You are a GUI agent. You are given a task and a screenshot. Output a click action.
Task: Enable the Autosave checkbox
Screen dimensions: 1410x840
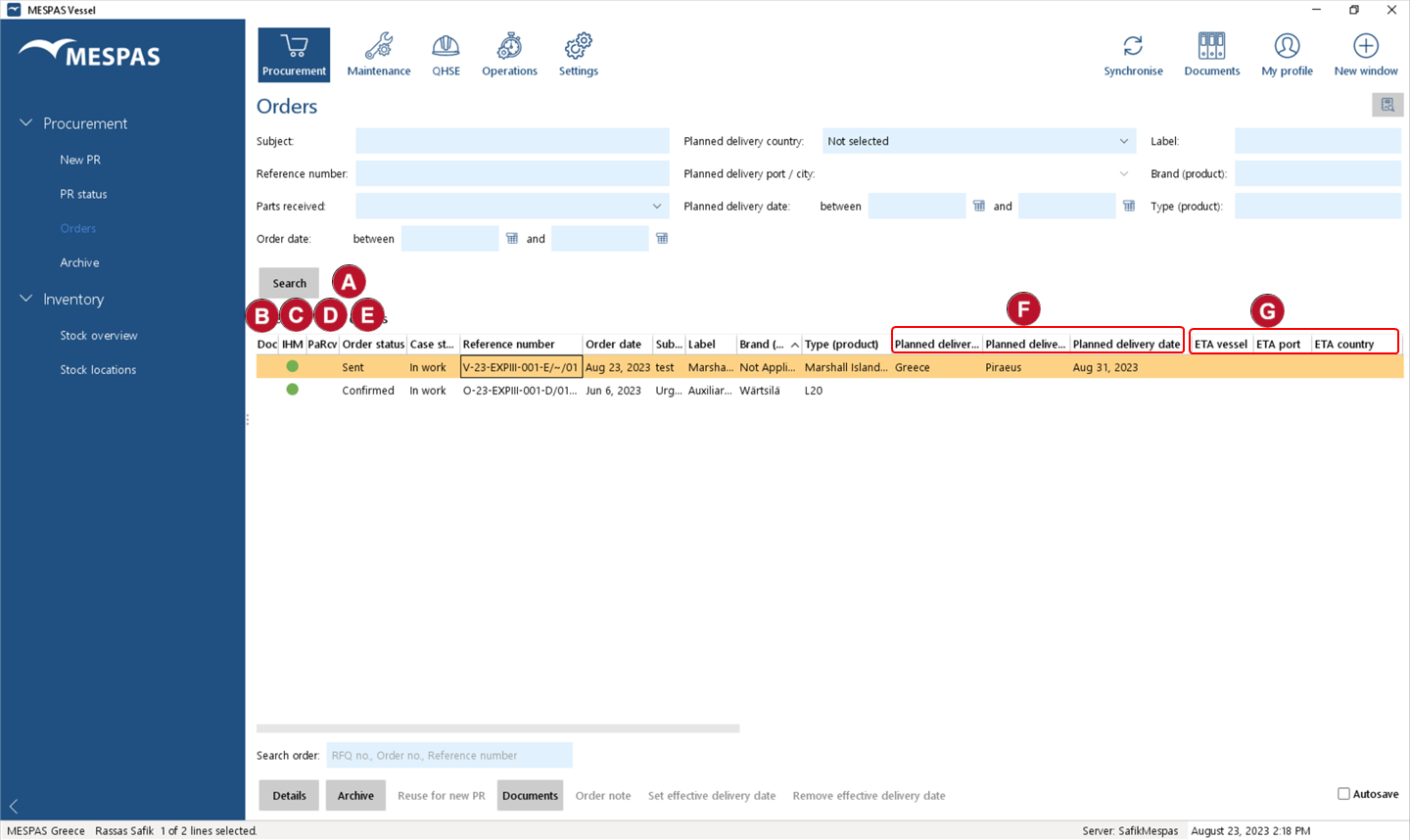point(1343,794)
